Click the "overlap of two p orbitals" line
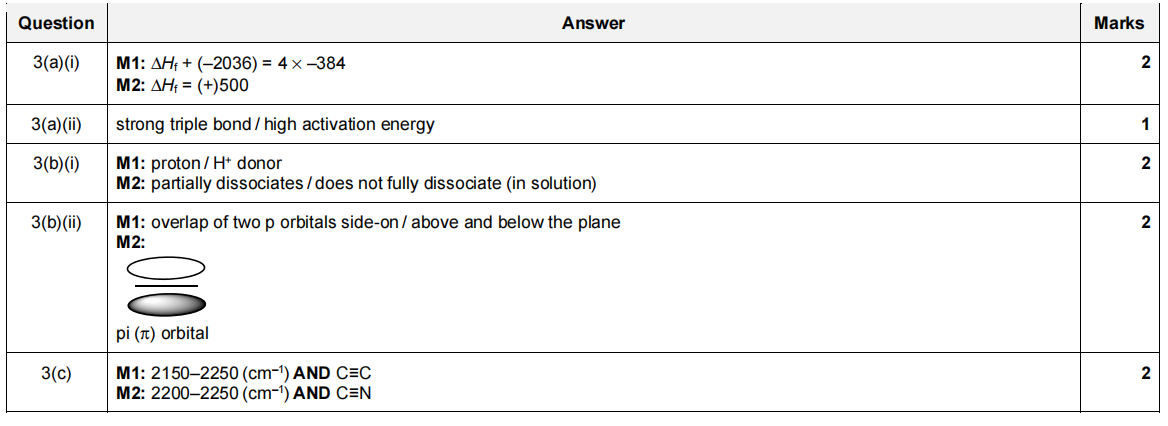This screenshot has width=1168, height=426. click(x=368, y=222)
